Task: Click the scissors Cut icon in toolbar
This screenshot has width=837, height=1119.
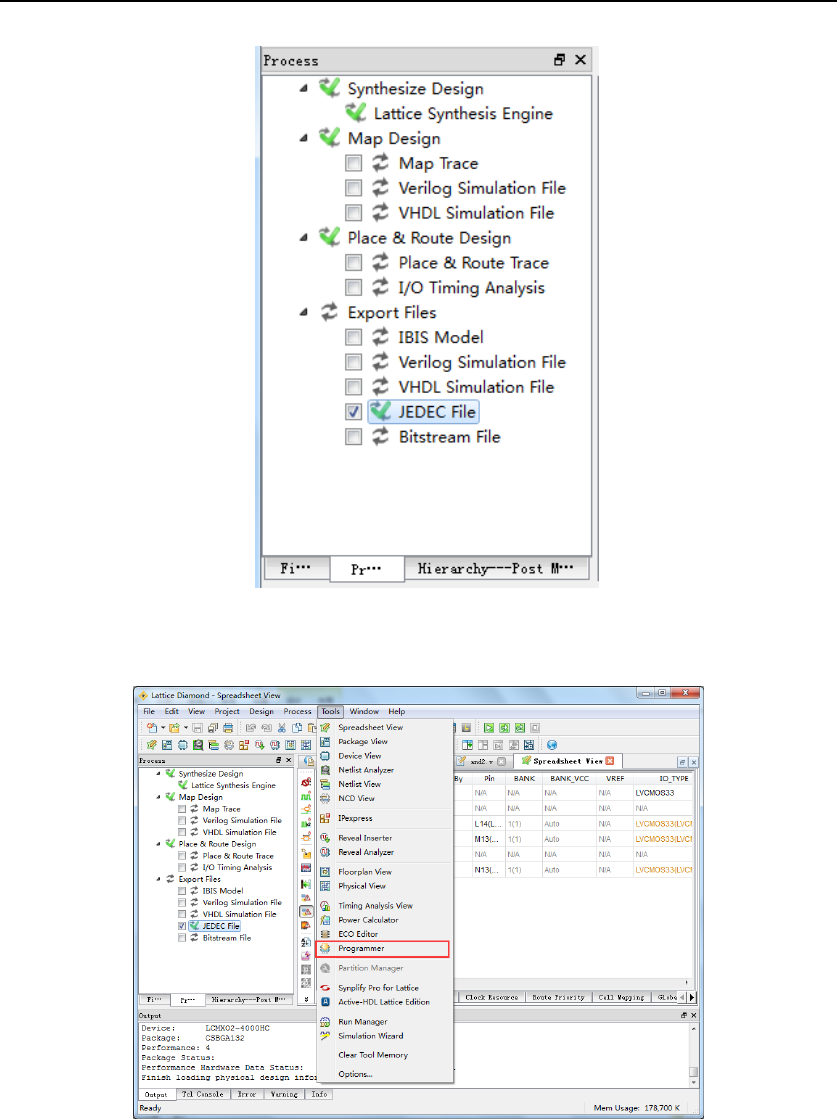Action: tap(282, 728)
